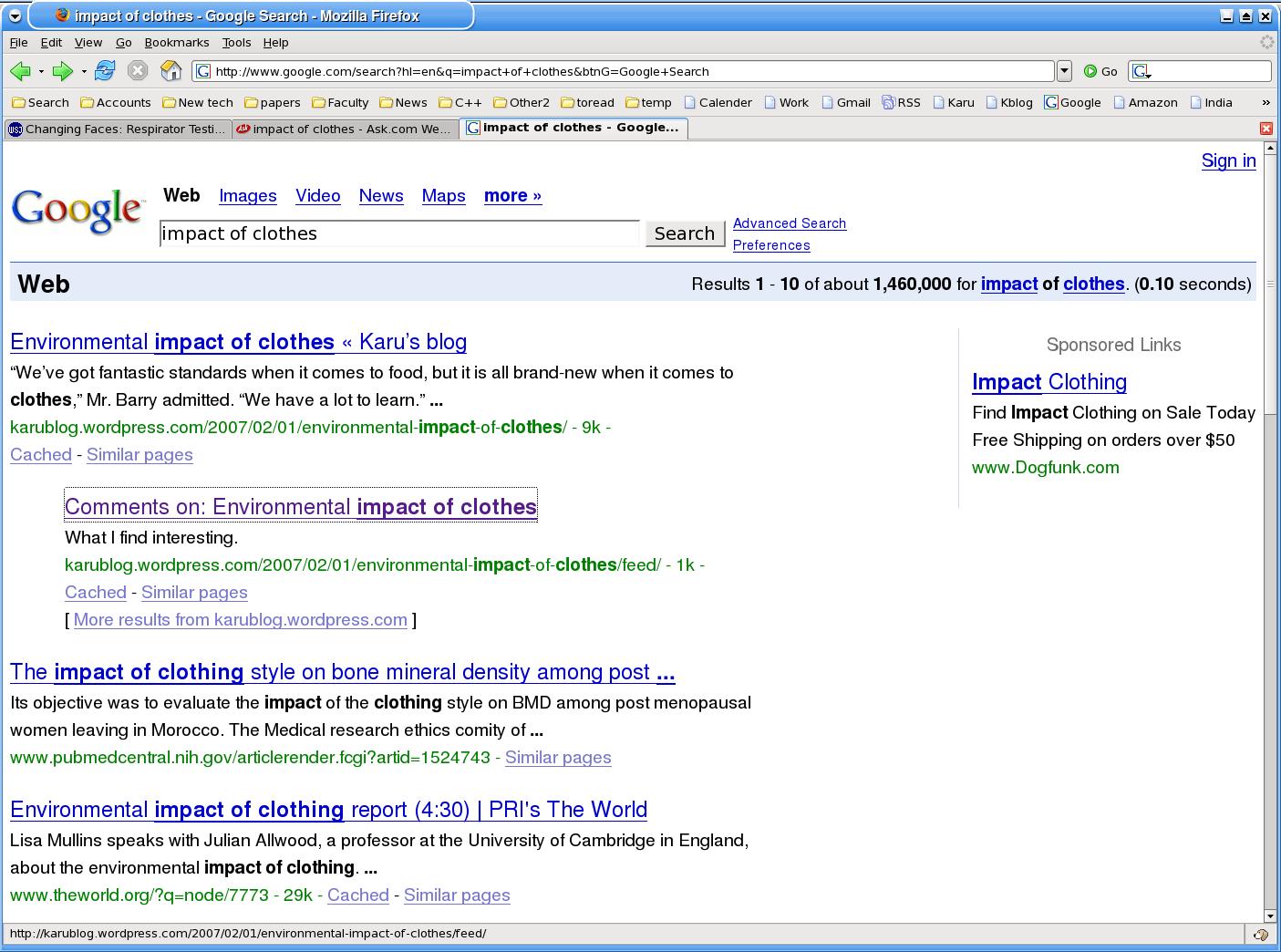This screenshot has height=952, width=1281.
Task: Switch to the Ask.com tab
Action: pyautogui.click(x=345, y=129)
